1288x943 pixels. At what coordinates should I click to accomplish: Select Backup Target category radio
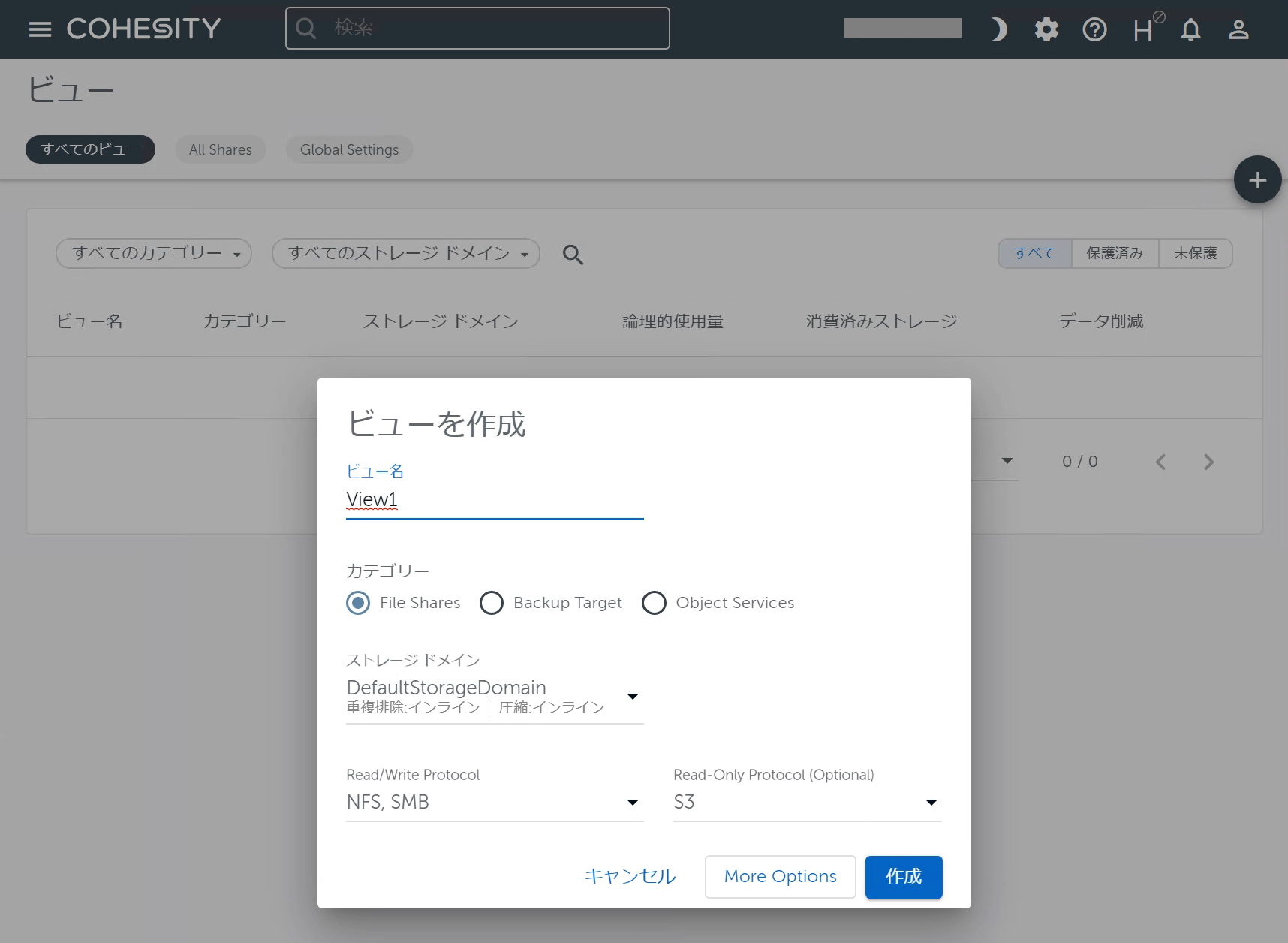[492, 603]
